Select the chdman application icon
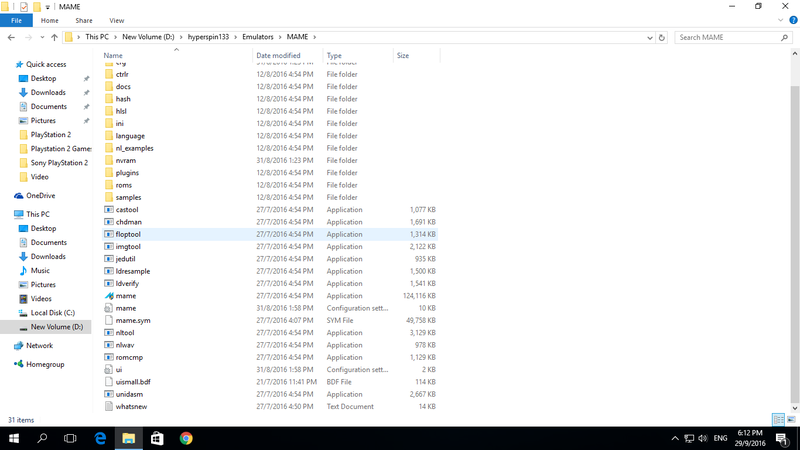The image size is (800, 450). [109, 222]
